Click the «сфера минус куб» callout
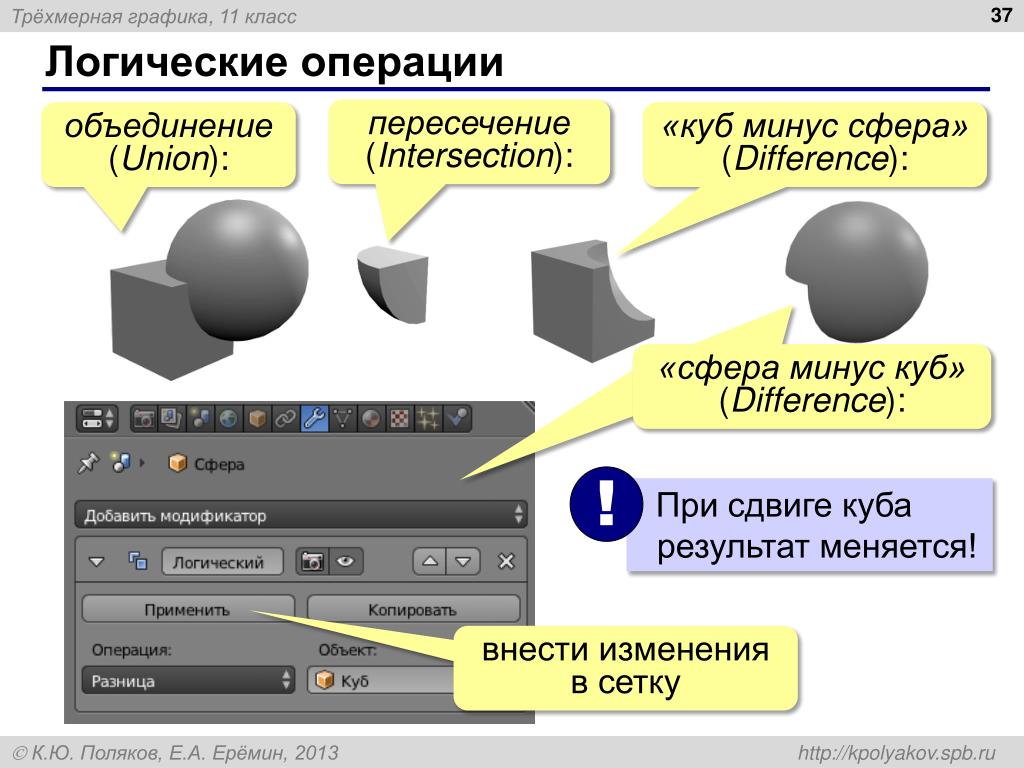 click(x=812, y=385)
